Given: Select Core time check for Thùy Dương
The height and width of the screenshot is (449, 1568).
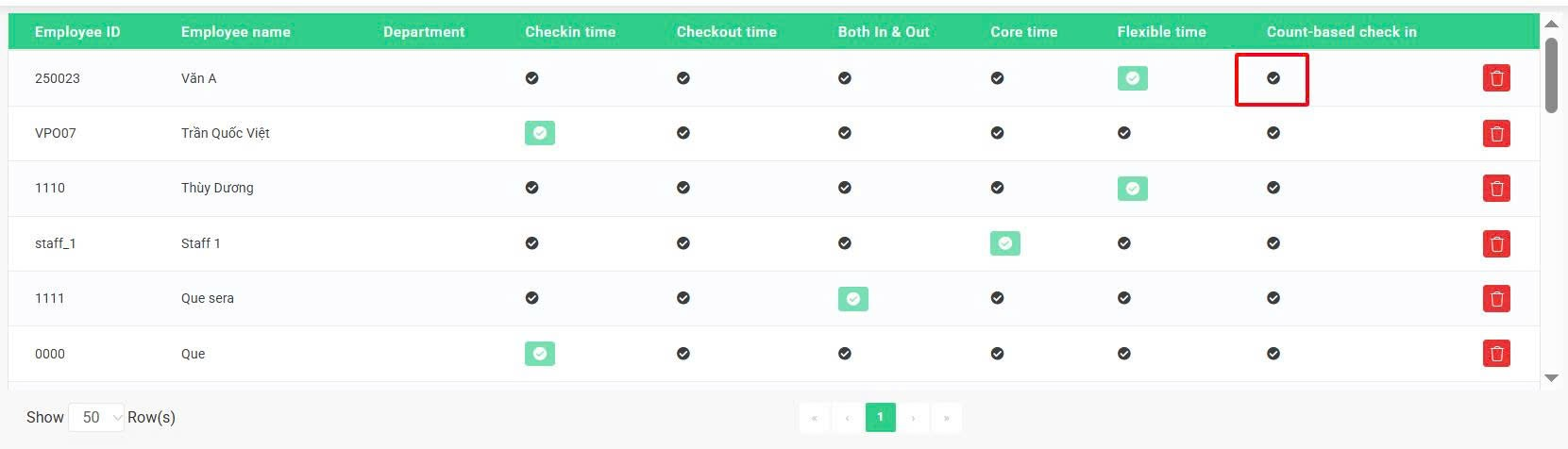Looking at the screenshot, I should point(997,188).
